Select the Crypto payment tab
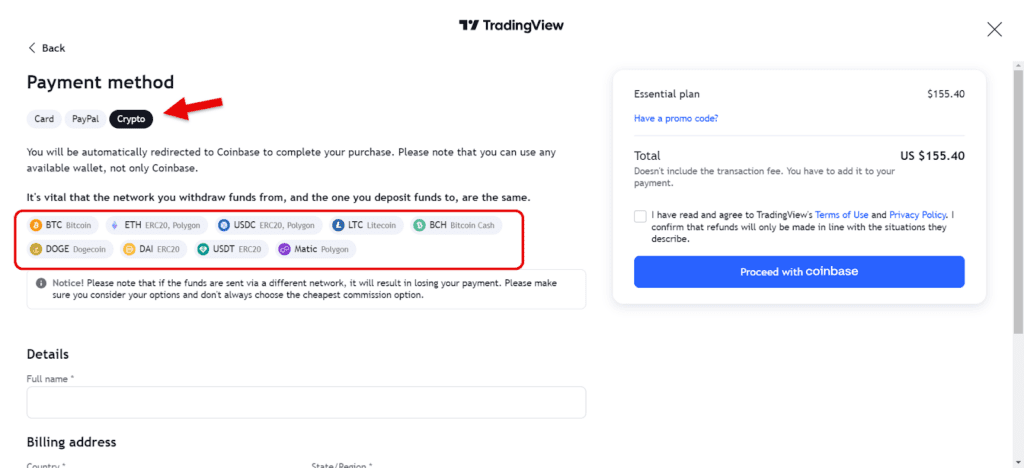 point(131,119)
